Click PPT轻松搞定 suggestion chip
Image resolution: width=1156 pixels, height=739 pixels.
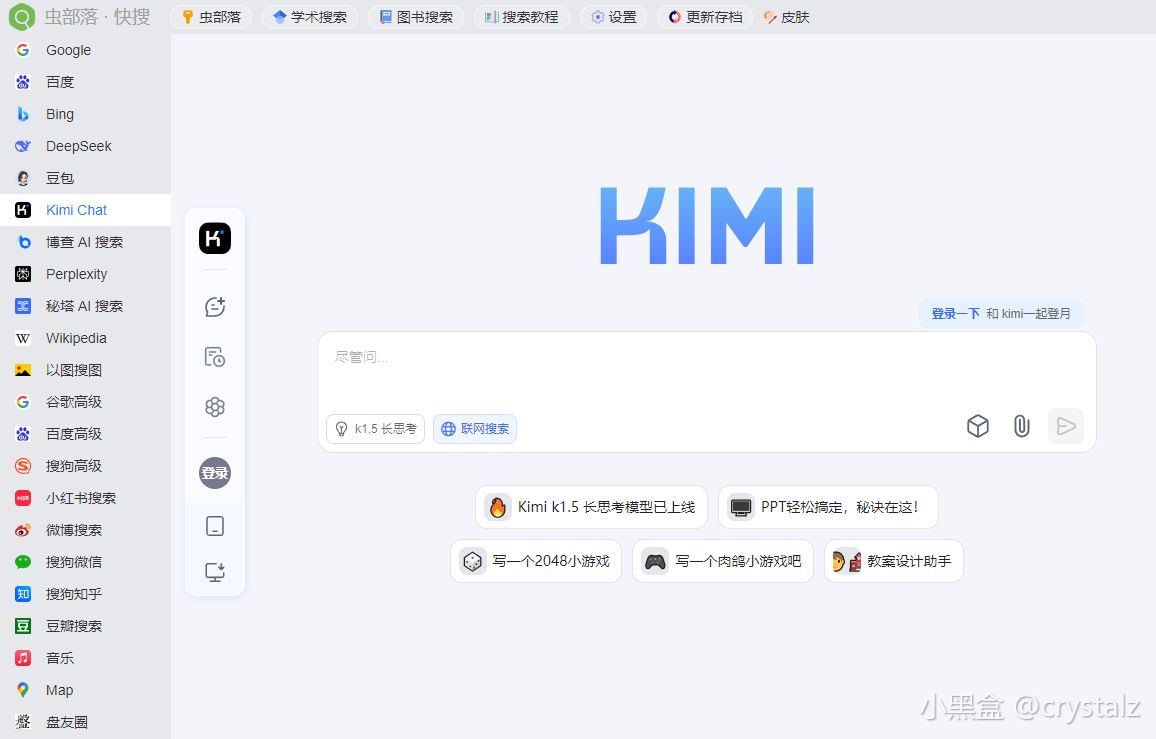[828, 507]
